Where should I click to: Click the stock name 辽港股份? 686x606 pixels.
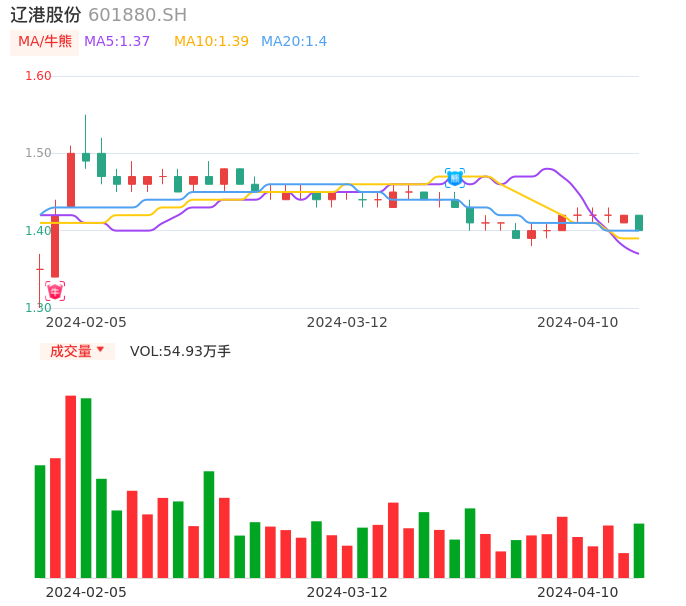(46, 15)
